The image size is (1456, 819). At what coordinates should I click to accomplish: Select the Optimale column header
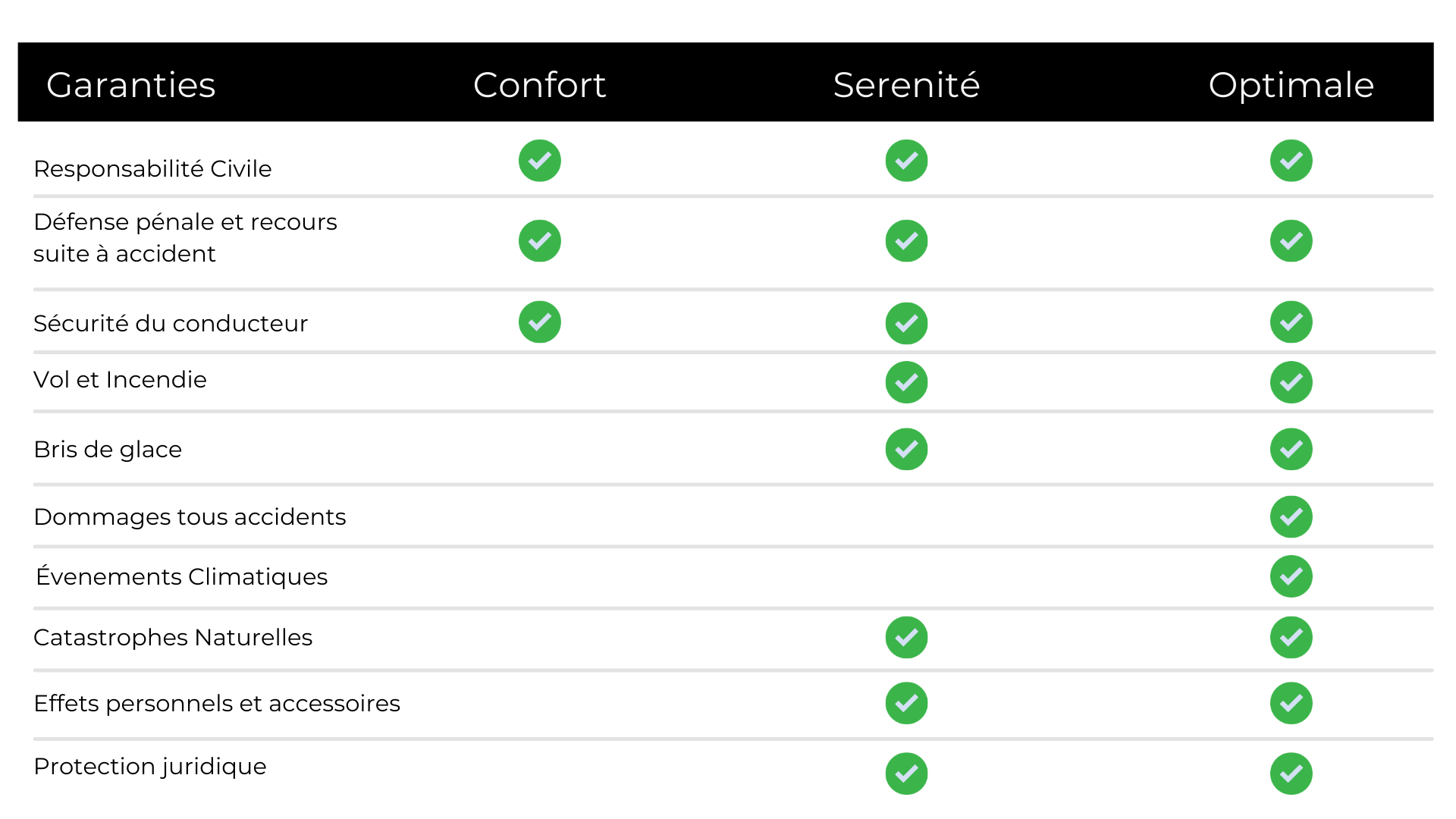[x=1291, y=86]
